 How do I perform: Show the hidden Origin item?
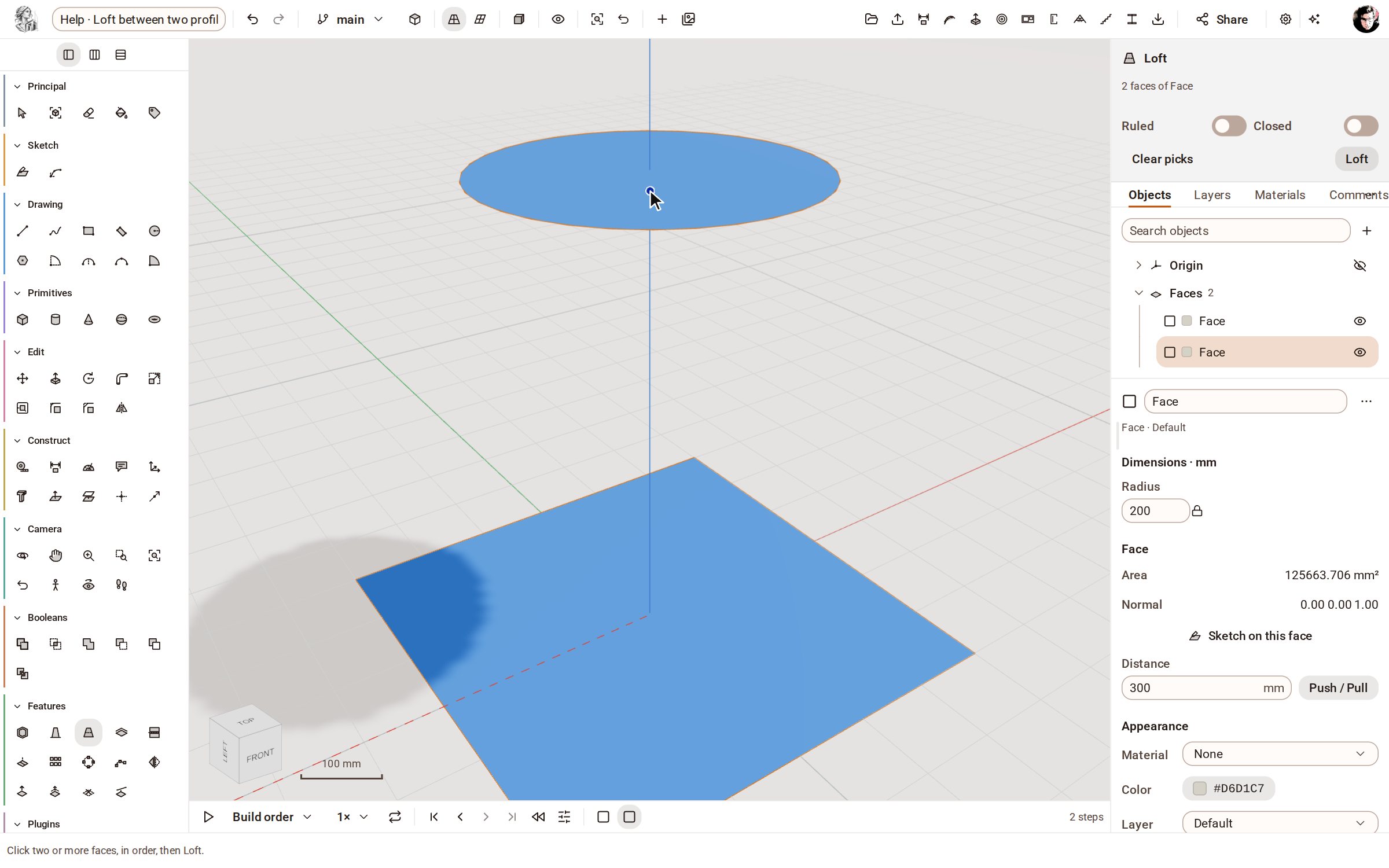(1360, 266)
